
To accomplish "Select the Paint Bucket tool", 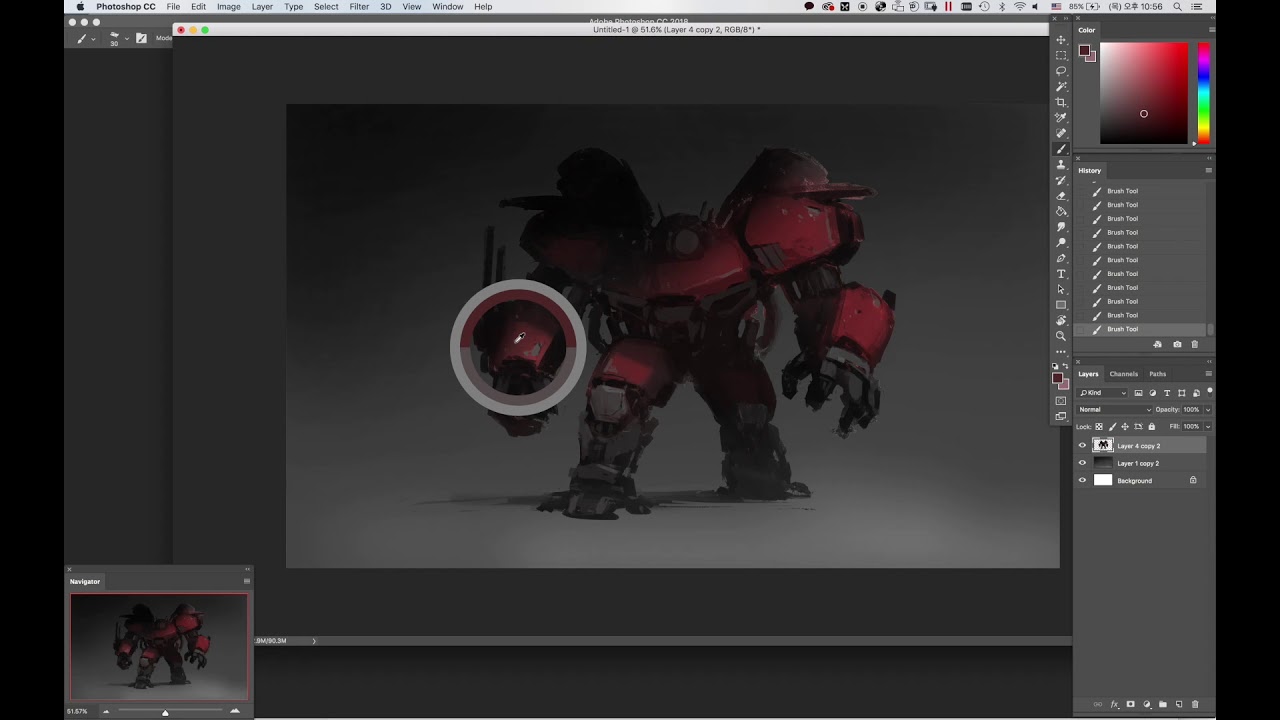I will (x=1061, y=211).
